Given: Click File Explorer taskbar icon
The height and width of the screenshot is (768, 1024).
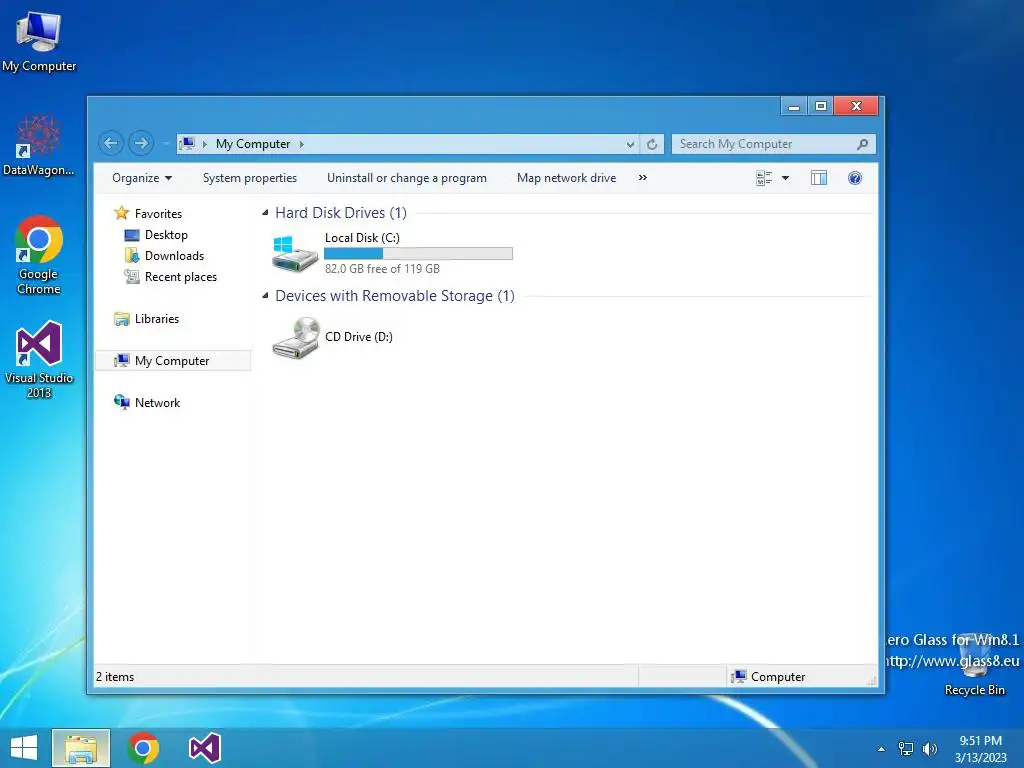Looking at the screenshot, I should pos(81,748).
